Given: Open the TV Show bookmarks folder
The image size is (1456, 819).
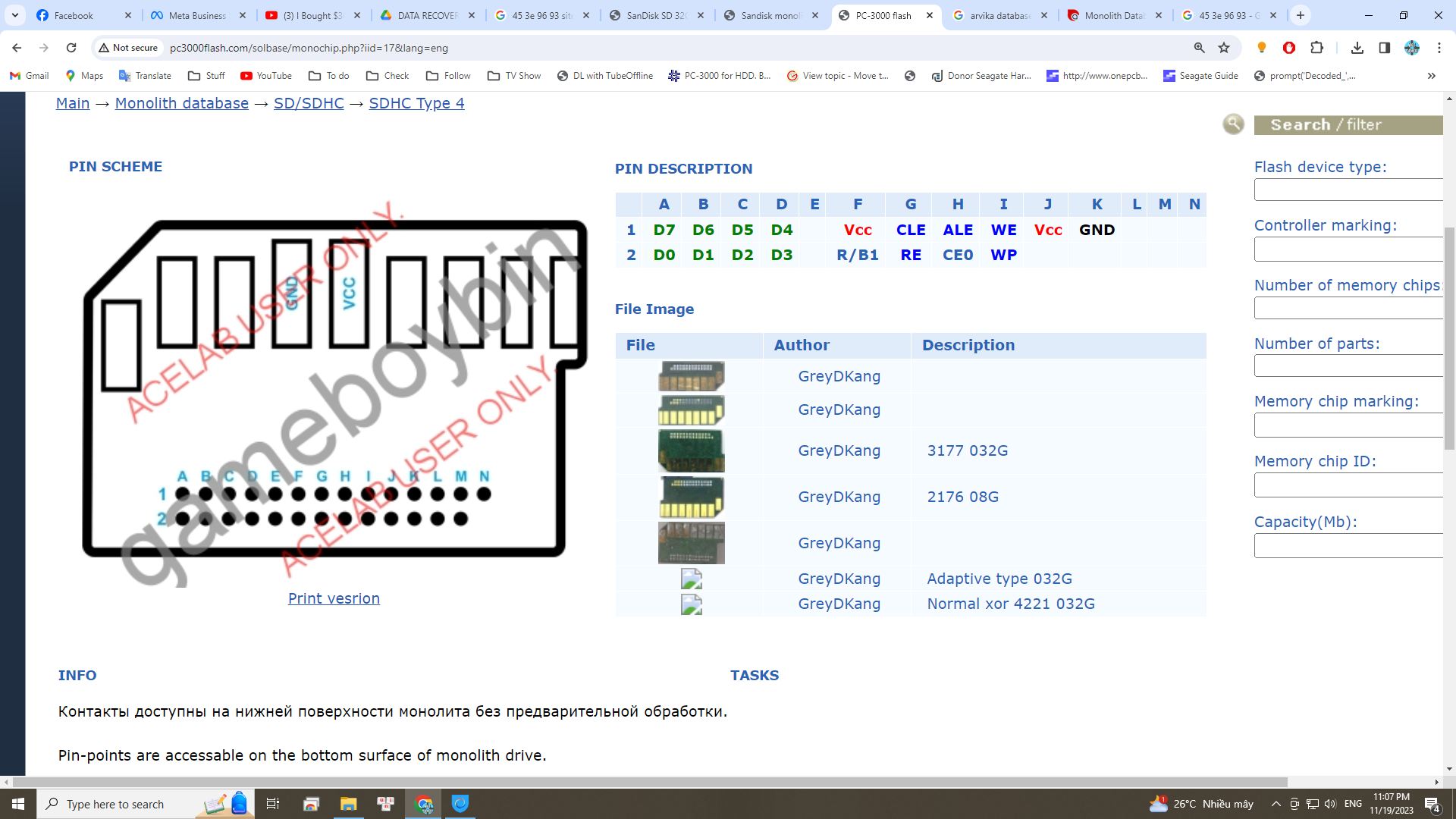Looking at the screenshot, I should pos(514,76).
